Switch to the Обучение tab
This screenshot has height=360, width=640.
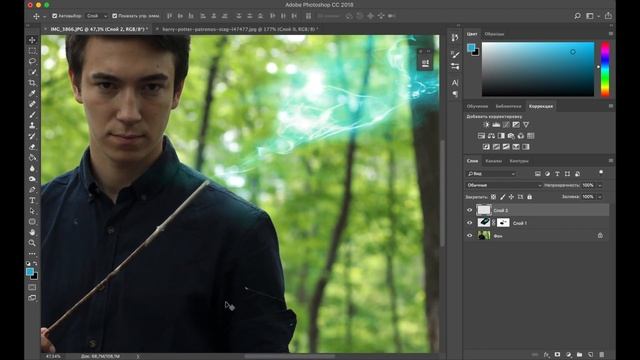click(x=477, y=106)
